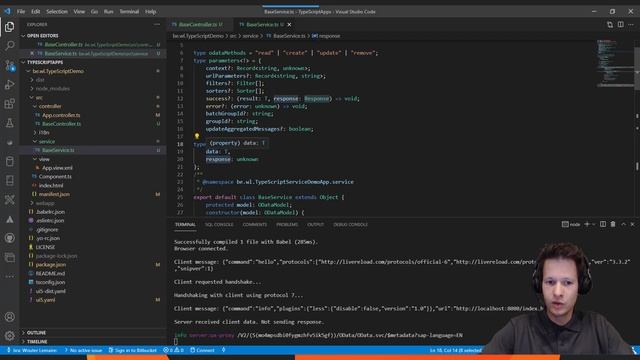Open App.controller.ts in file tree

tap(61, 115)
